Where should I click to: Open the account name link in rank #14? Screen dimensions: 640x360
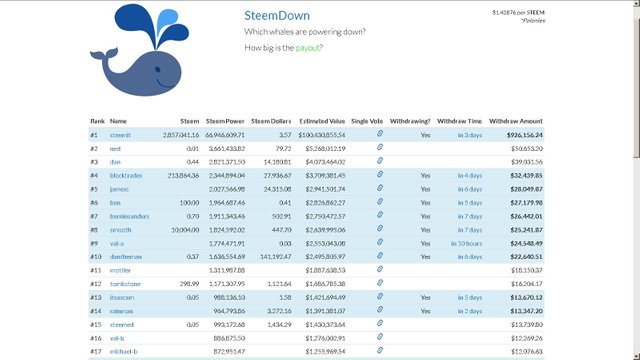(x=121, y=311)
